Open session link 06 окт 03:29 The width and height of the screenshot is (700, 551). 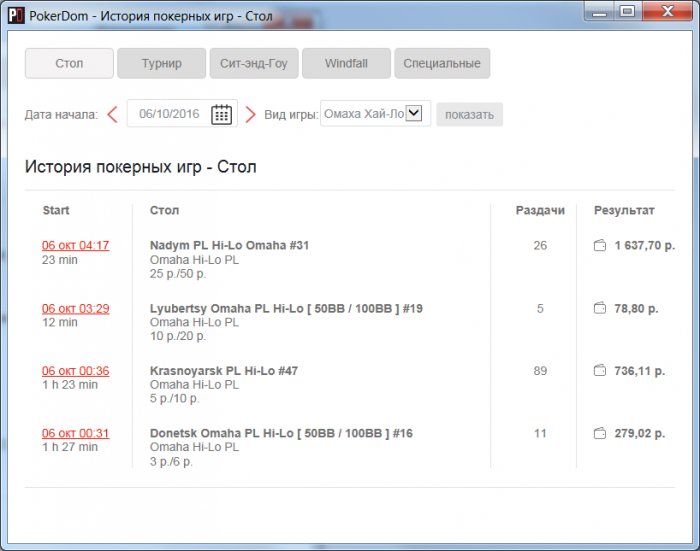[75, 309]
